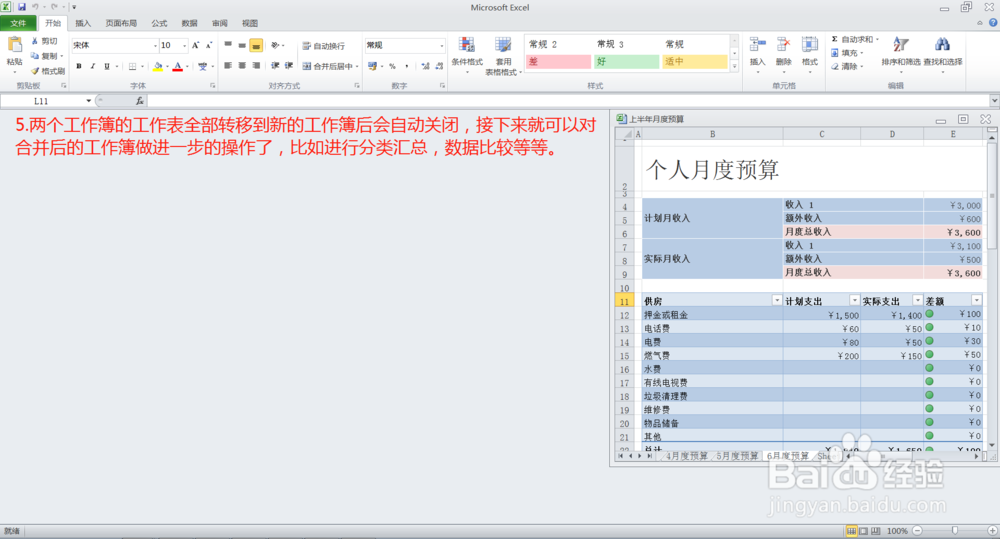Select the 5月度预算 sheet tab
This screenshot has width=1000, height=539.
[x=737, y=456]
